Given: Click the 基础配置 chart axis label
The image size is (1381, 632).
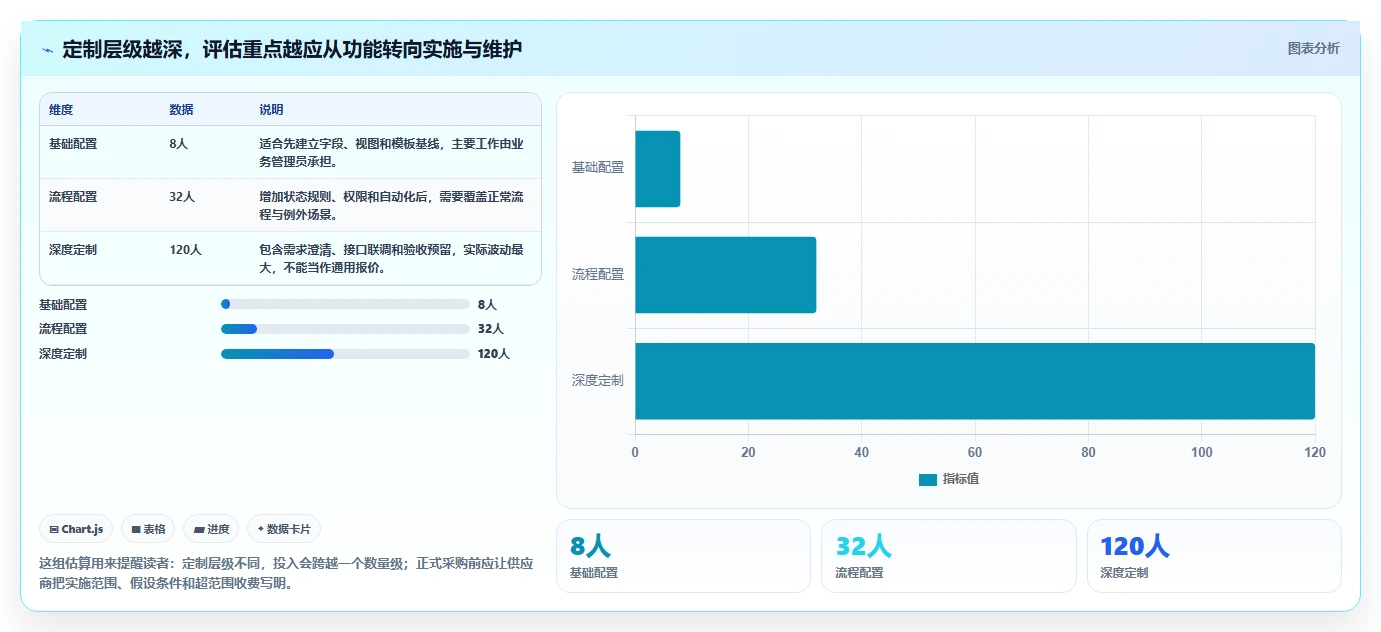Looking at the screenshot, I should (597, 168).
